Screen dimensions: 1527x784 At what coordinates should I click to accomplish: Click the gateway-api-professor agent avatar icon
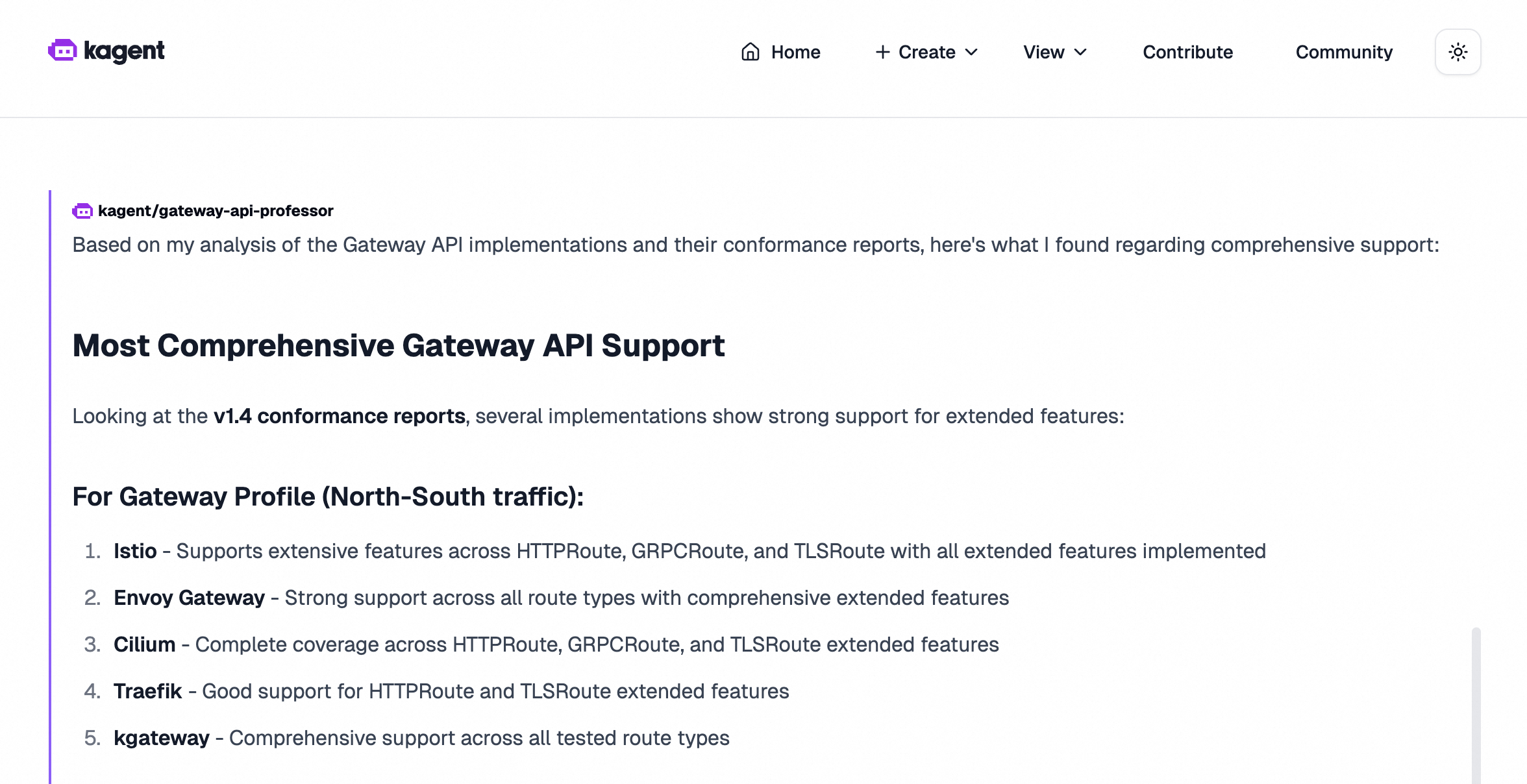tap(82, 211)
